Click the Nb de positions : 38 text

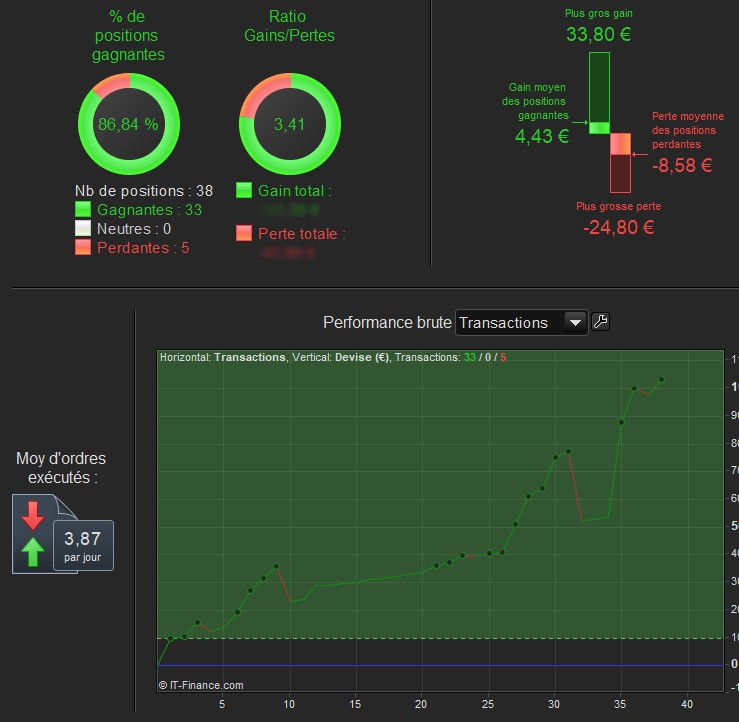[144, 191]
